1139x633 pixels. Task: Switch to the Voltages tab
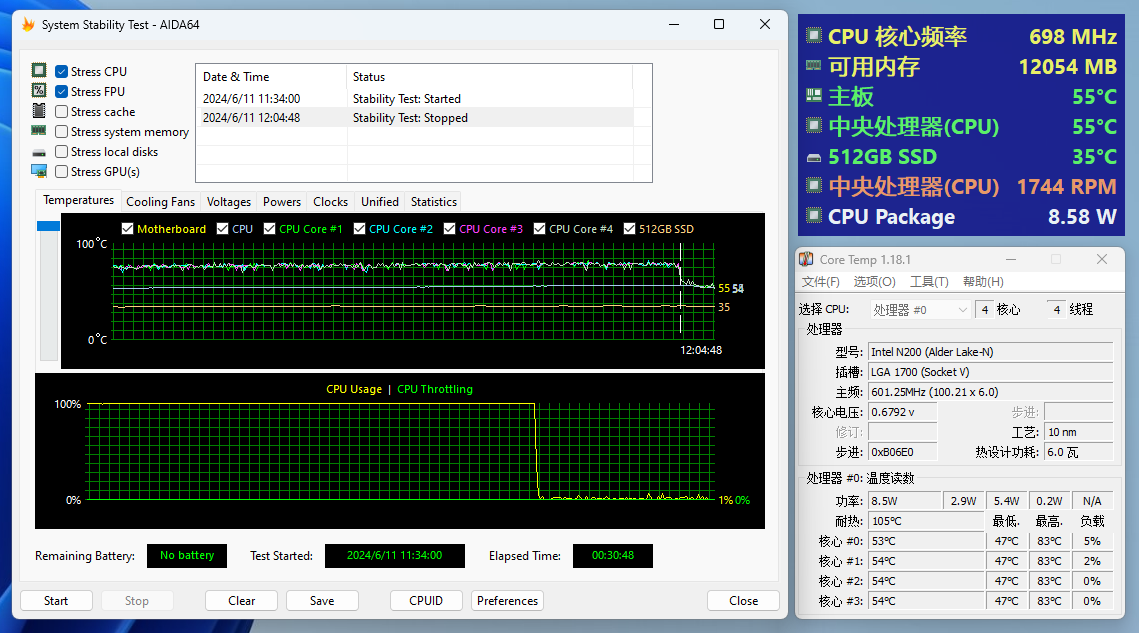click(x=229, y=202)
